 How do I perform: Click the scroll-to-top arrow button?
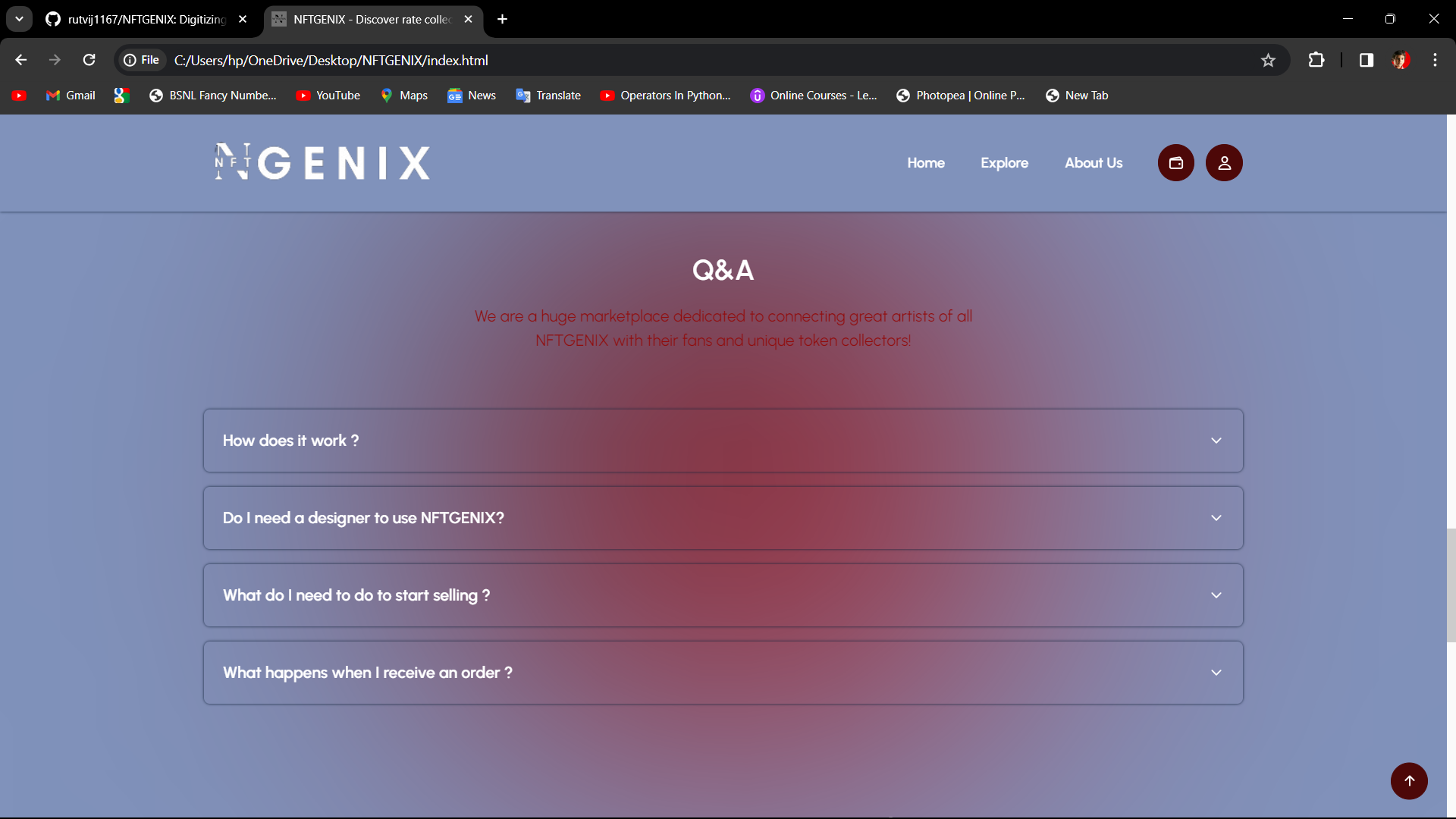[1409, 781]
